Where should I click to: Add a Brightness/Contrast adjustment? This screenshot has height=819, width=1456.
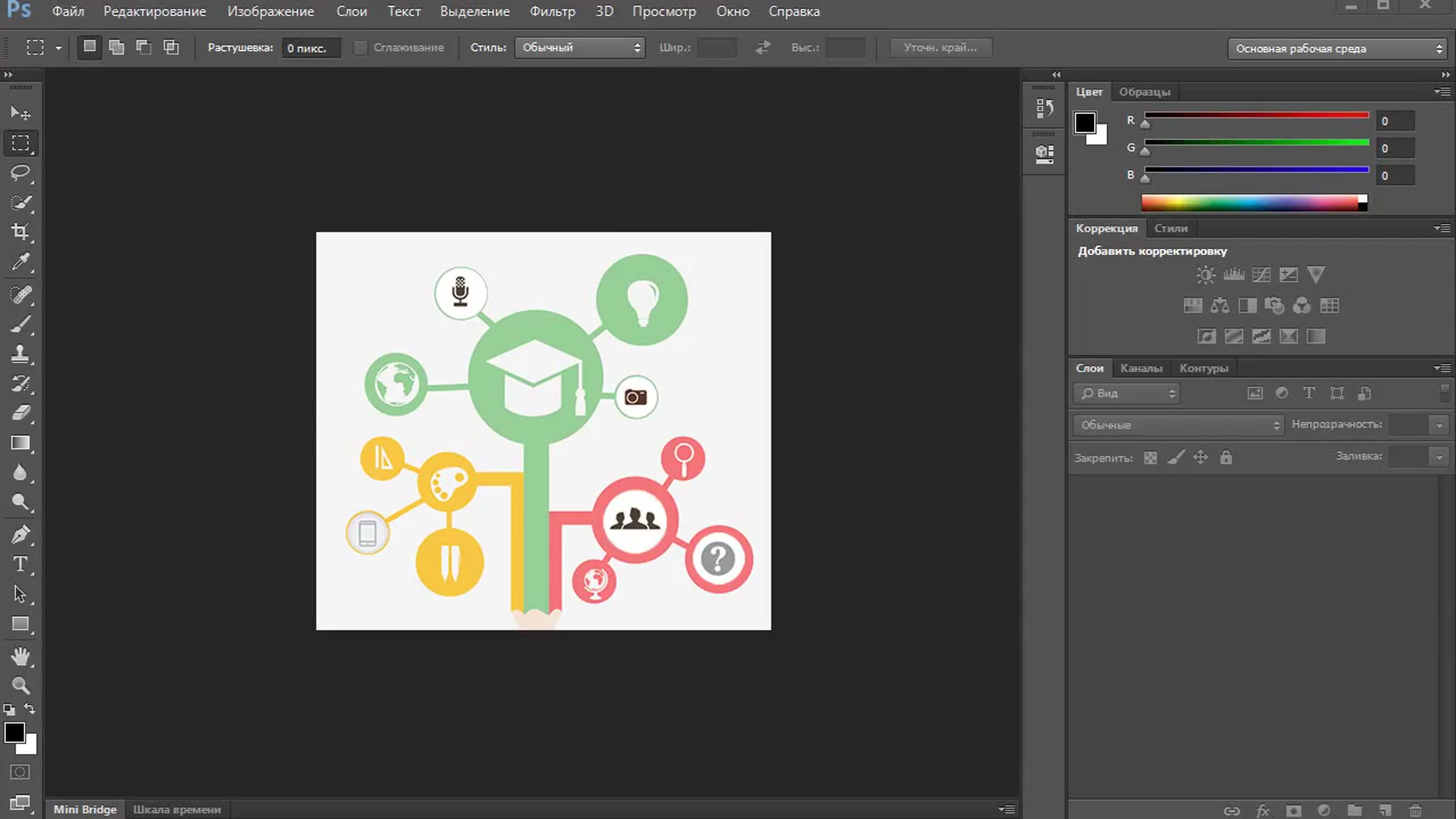1205,275
